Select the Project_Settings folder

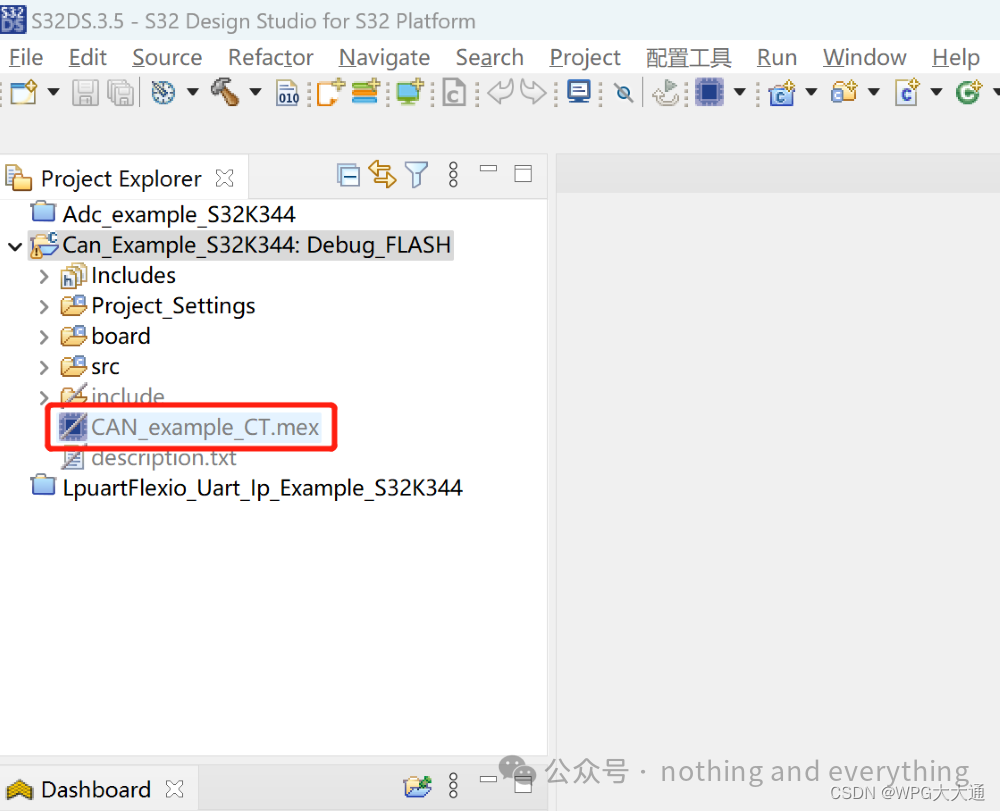[158, 306]
